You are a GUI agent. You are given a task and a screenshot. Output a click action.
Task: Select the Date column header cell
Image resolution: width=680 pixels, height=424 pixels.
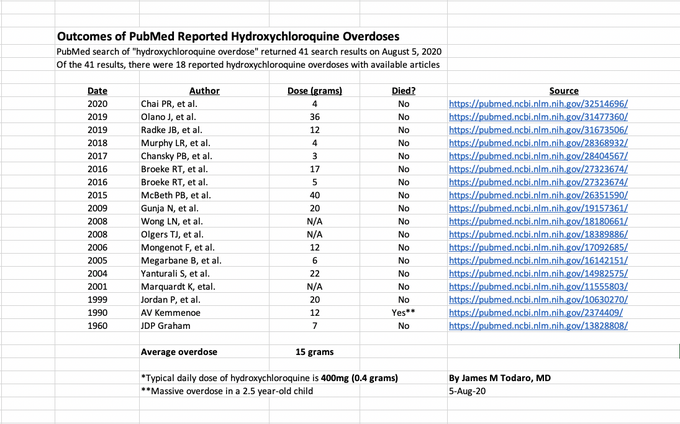[x=97, y=91]
